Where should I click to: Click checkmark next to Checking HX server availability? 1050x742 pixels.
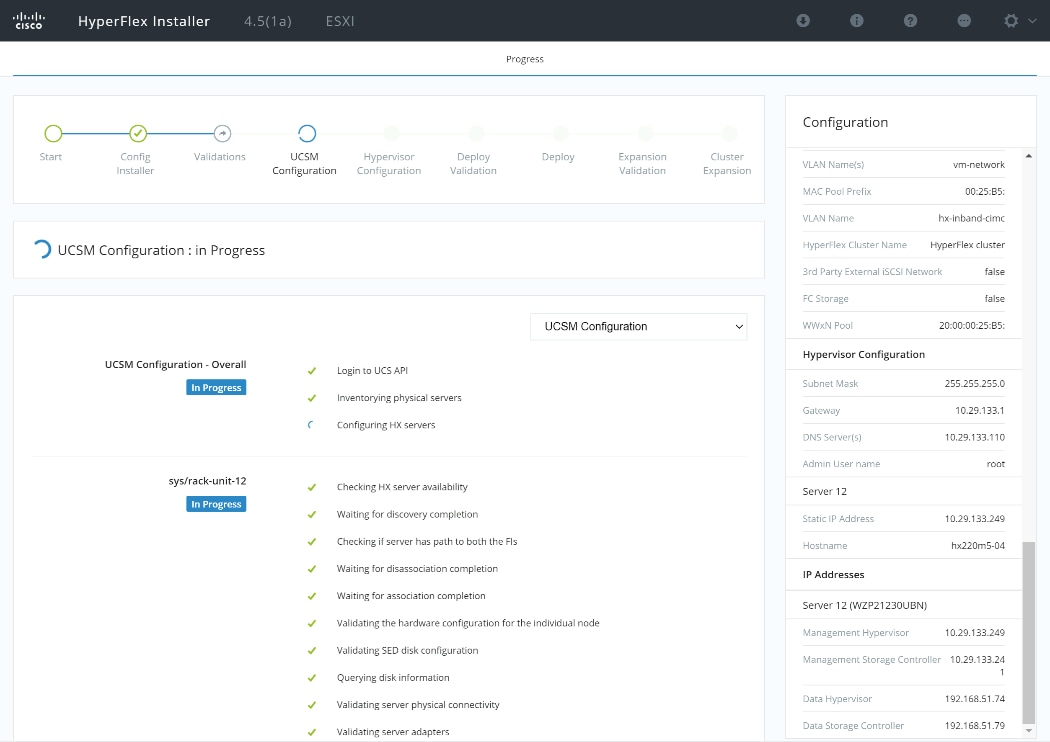pos(311,487)
